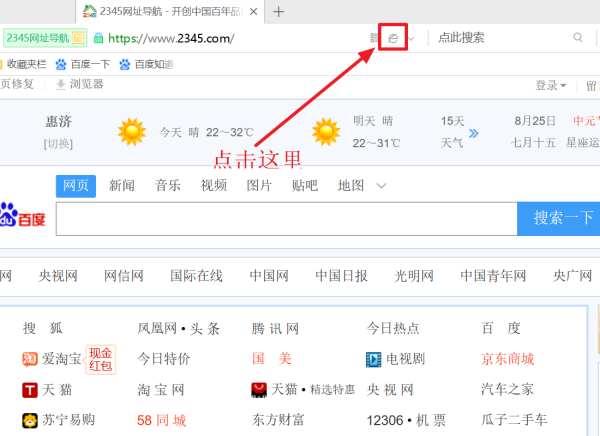Select the 视频 search tab
Viewport: 600px width, 436px height.
click(214, 186)
